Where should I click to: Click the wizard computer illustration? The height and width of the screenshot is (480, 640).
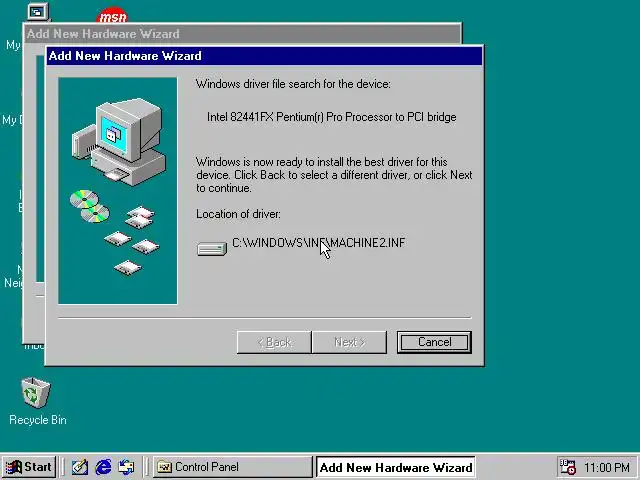(118, 191)
